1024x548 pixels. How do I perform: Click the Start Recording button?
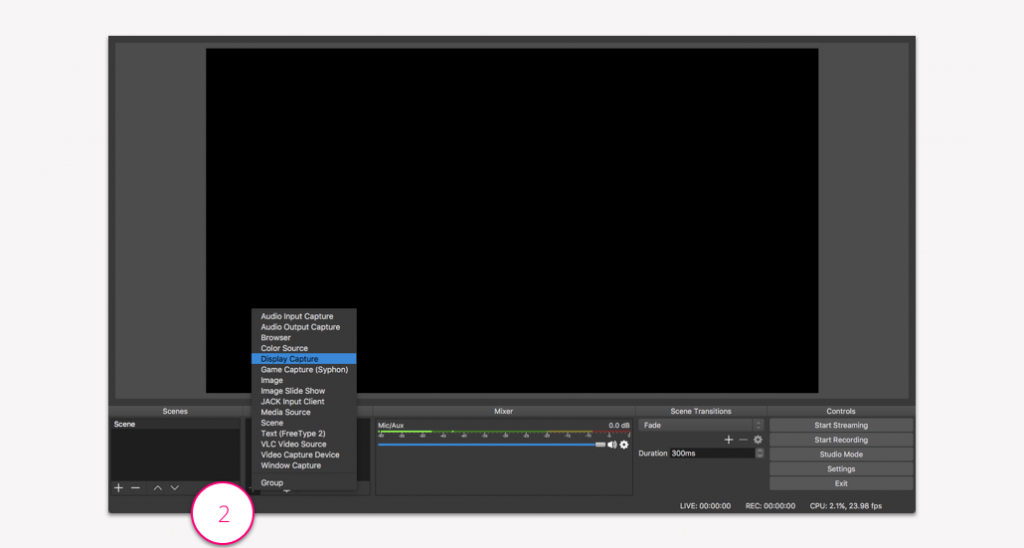pos(841,440)
